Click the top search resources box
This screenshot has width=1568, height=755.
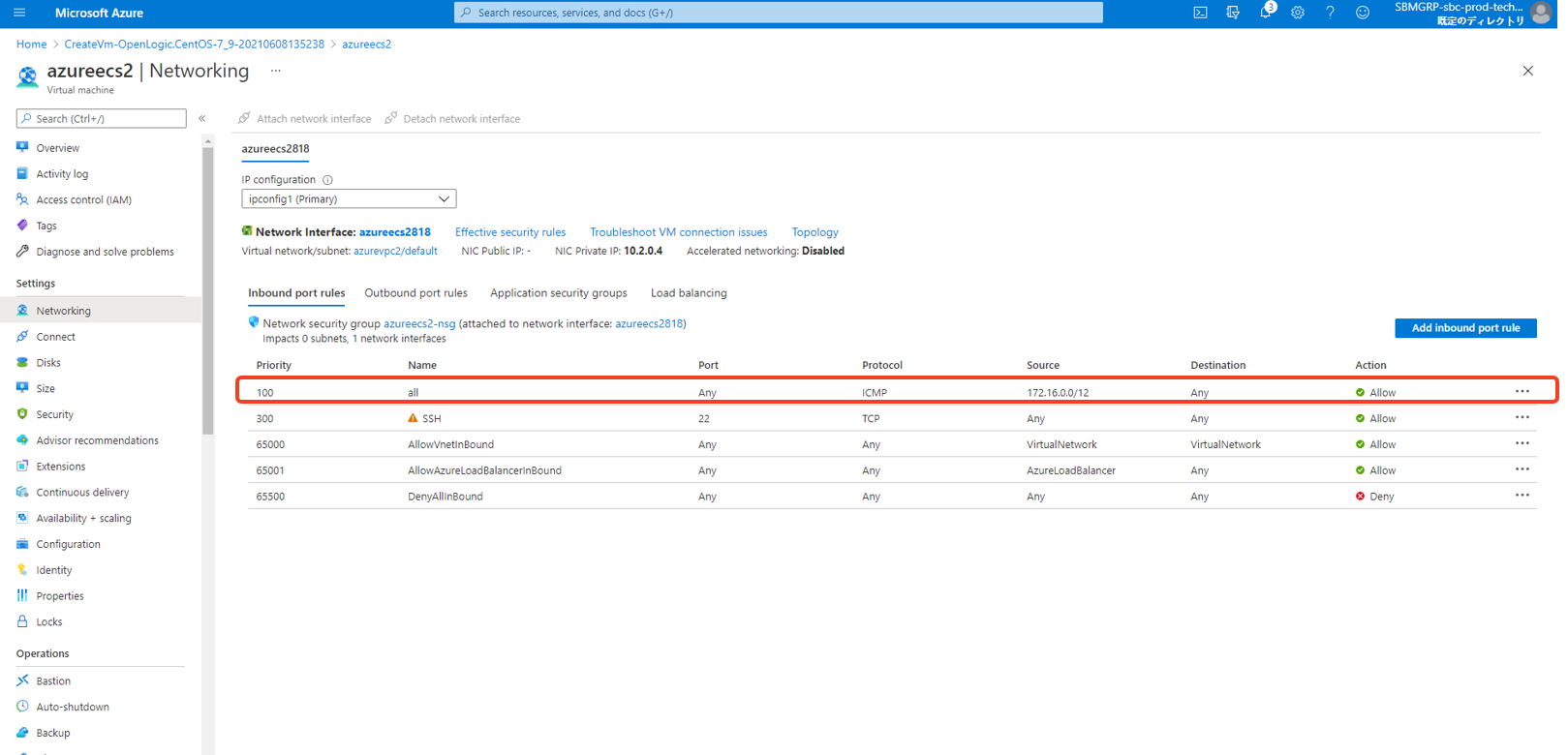coord(779,13)
